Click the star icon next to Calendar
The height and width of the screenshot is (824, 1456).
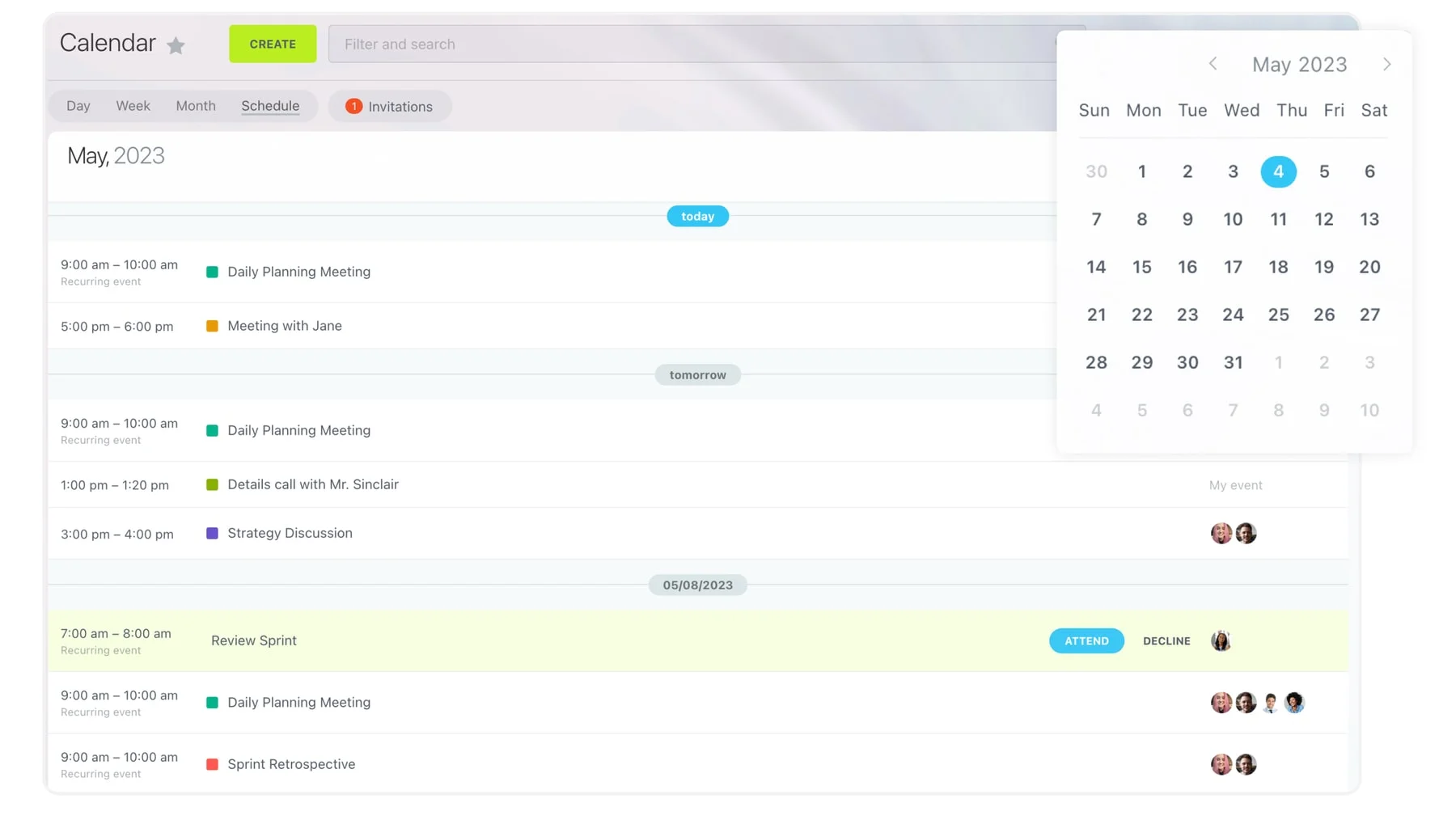click(x=176, y=45)
